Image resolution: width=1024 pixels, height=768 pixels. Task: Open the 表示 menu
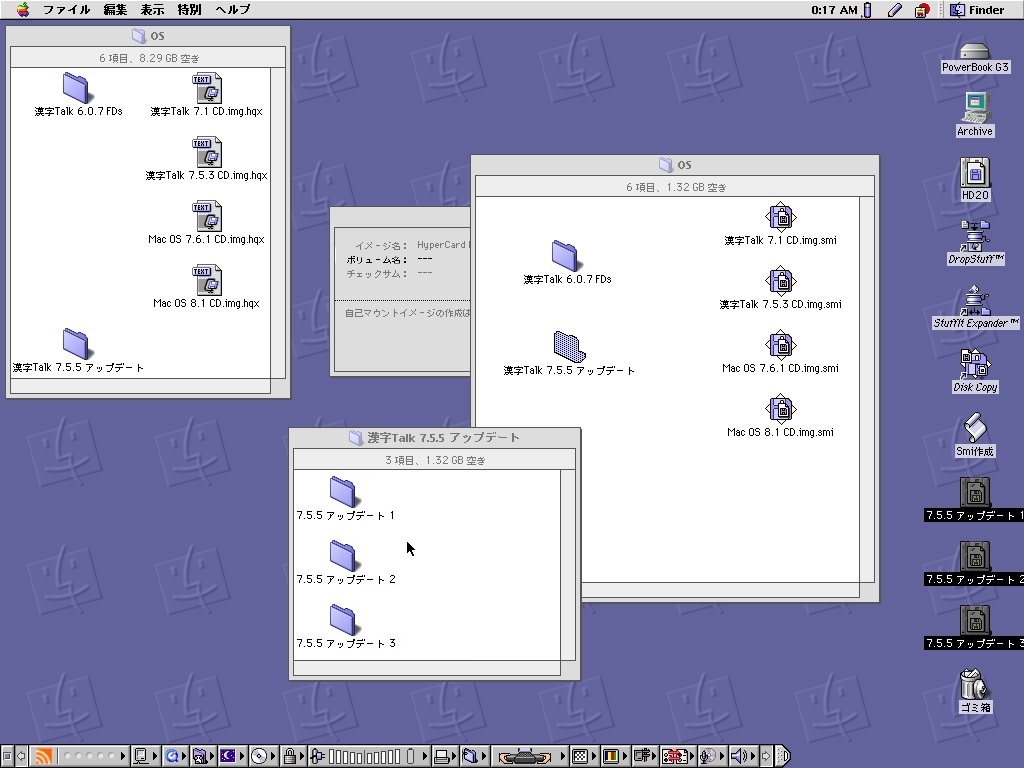(152, 9)
